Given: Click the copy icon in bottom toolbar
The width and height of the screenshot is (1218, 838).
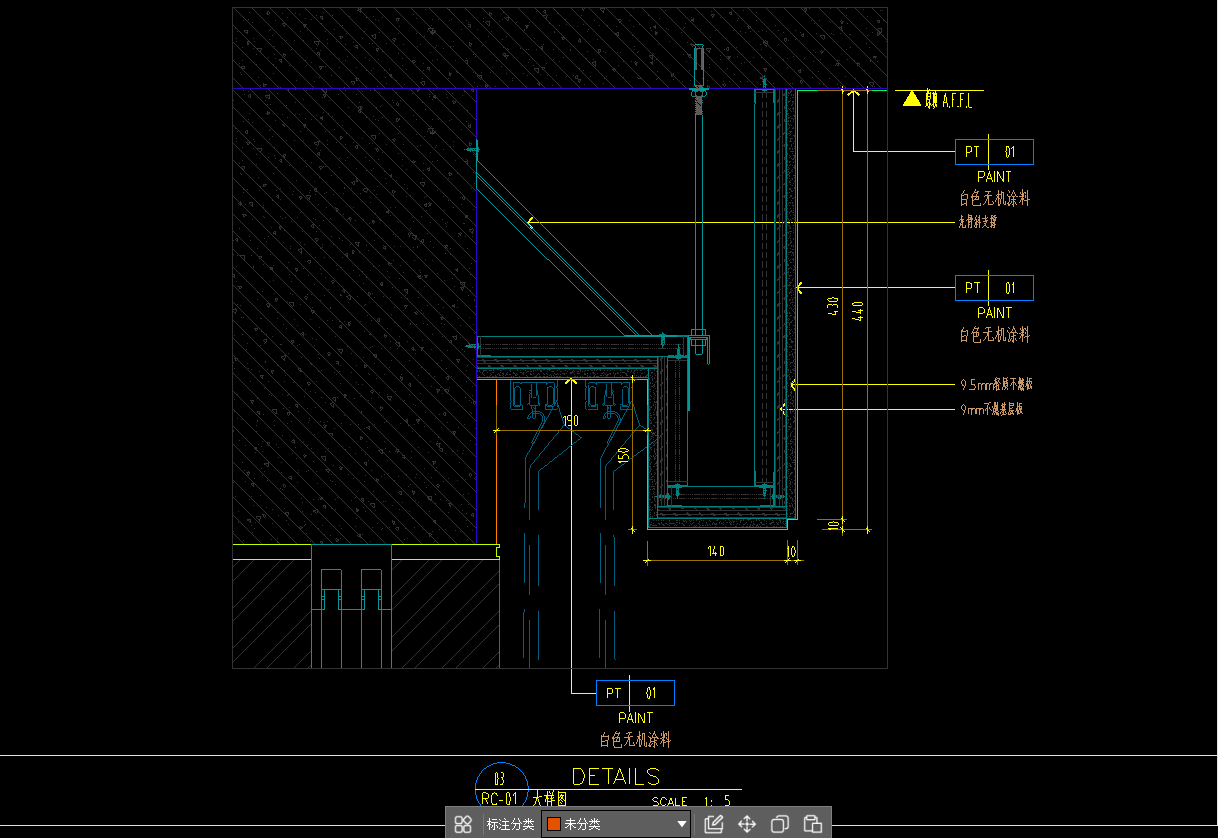Looking at the screenshot, I should pyautogui.click(x=780, y=824).
